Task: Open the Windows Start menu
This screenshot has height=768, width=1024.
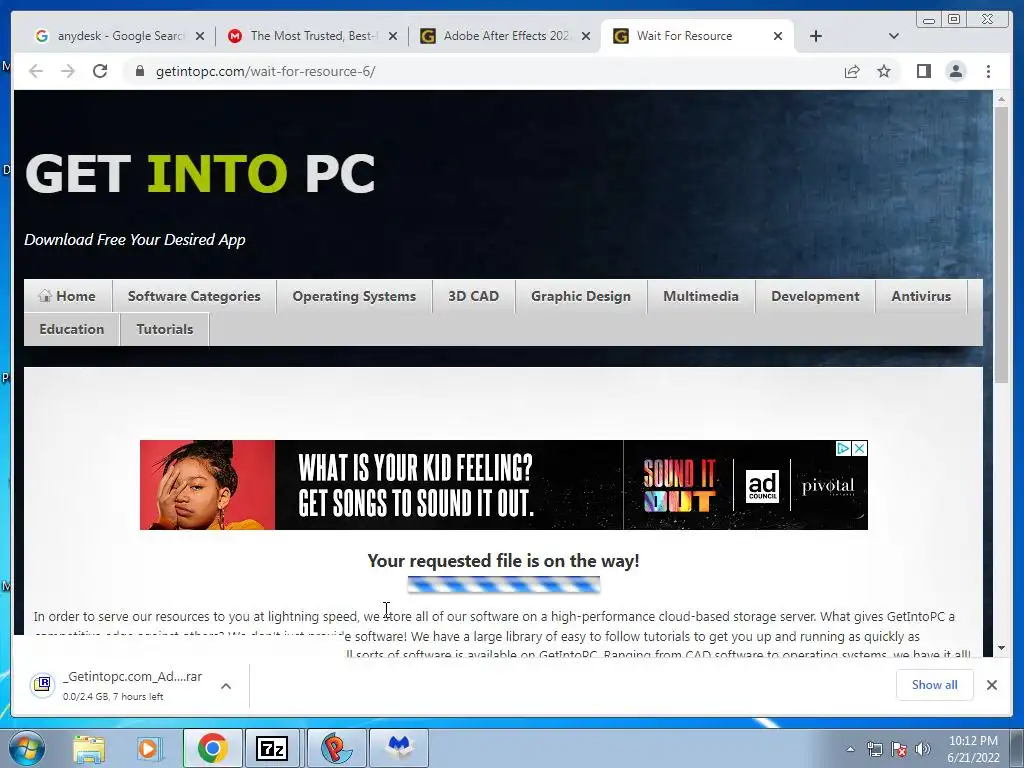Action: tap(26, 748)
